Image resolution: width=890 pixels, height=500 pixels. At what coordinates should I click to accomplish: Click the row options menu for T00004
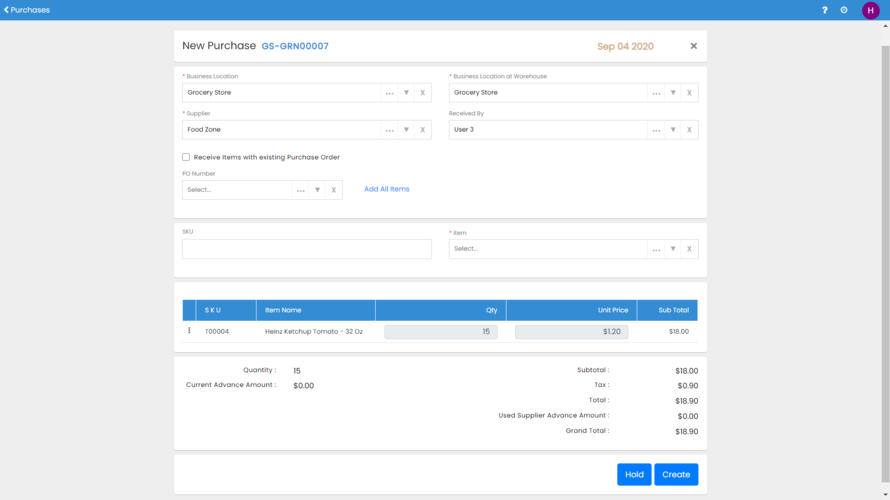pyautogui.click(x=189, y=331)
